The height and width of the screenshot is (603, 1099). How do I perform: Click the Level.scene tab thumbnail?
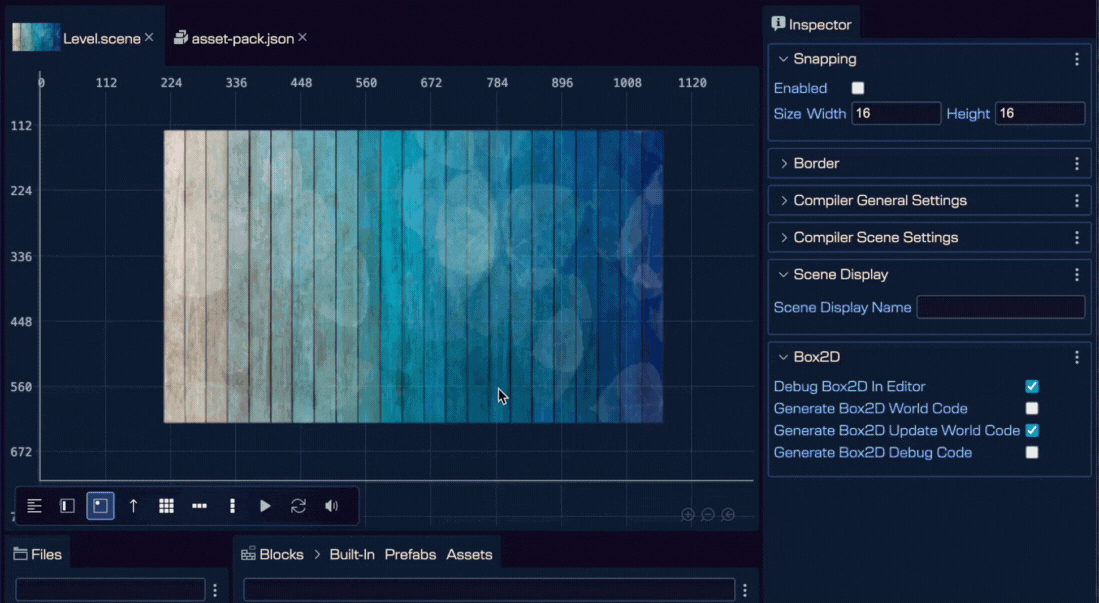click(x=36, y=37)
